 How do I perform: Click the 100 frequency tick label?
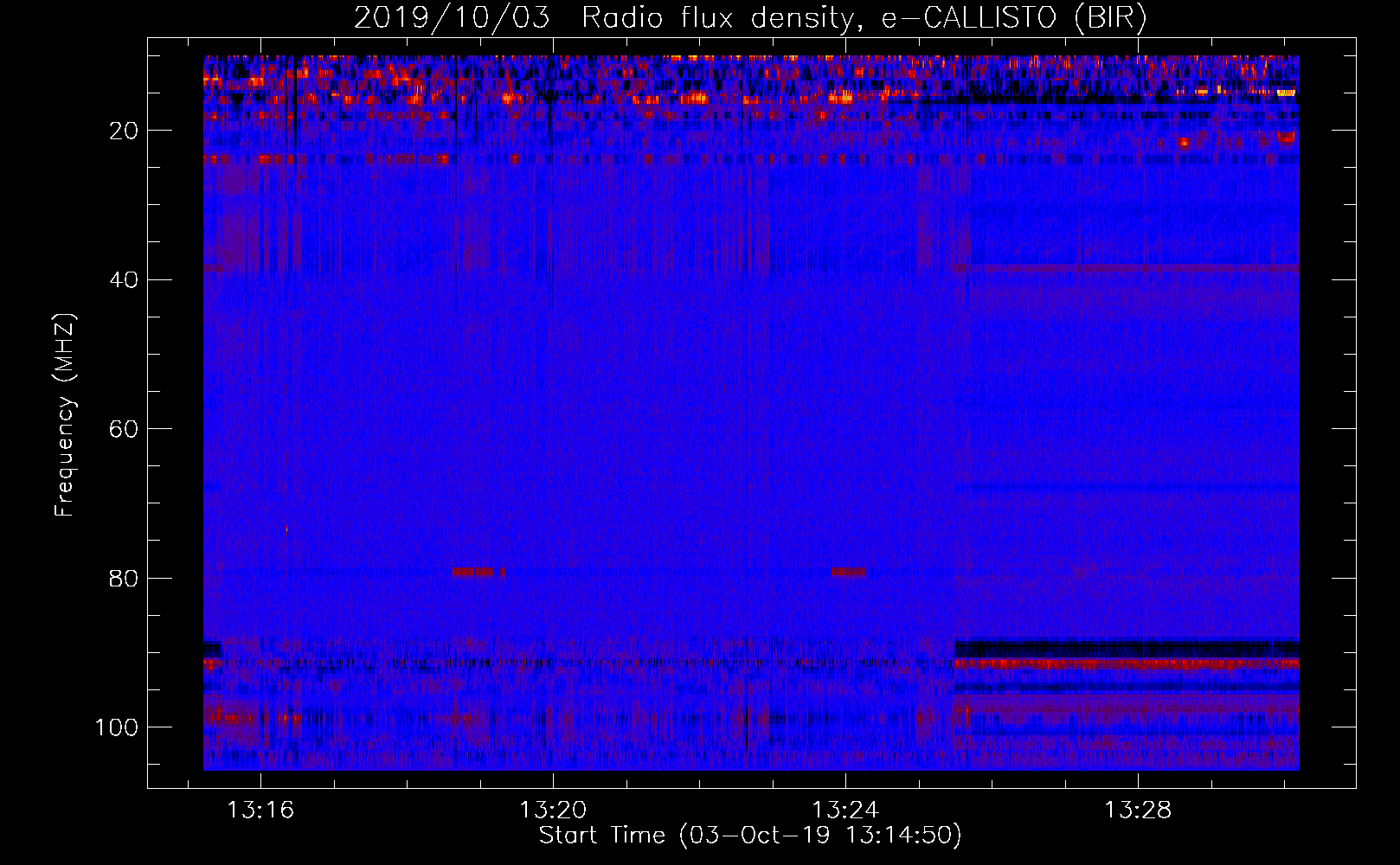pos(117,727)
